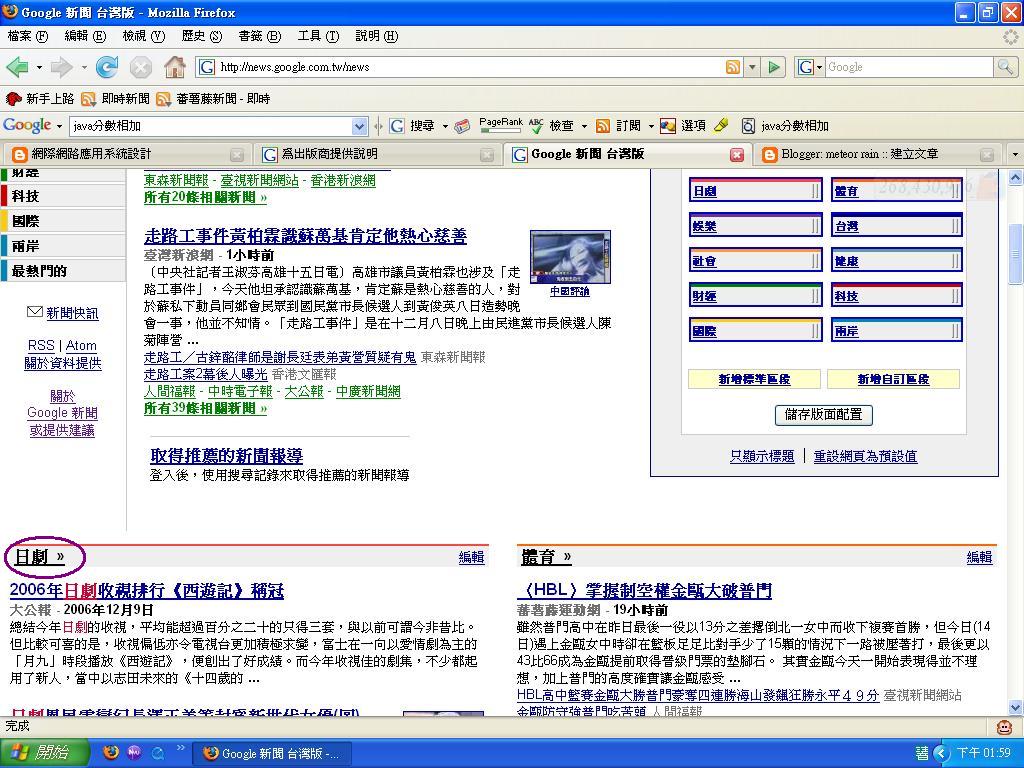Open the dropdown arrow next to 檢查
This screenshot has height=768, width=1024.
point(584,126)
